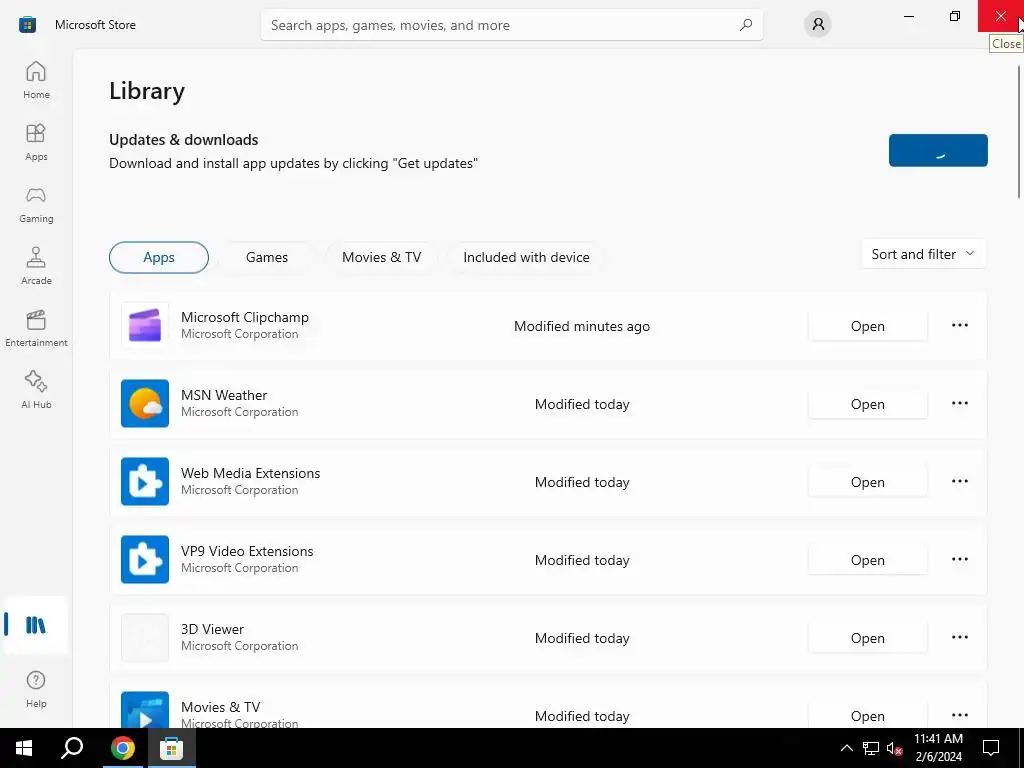Click the search apps input field
Image resolution: width=1024 pixels, height=768 pixels.
point(511,25)
